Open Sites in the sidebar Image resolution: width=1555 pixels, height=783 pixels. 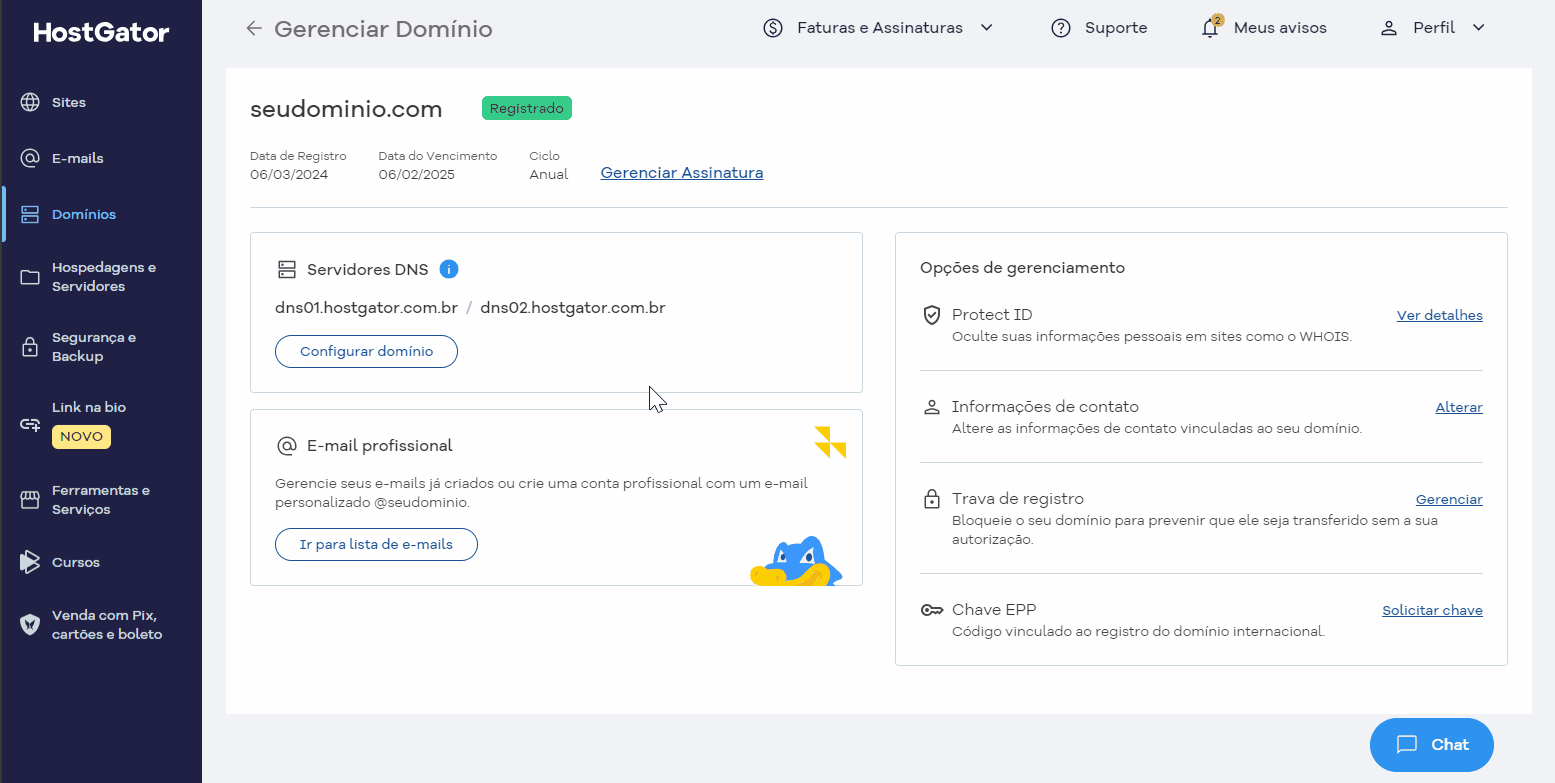tap(69, 102)
